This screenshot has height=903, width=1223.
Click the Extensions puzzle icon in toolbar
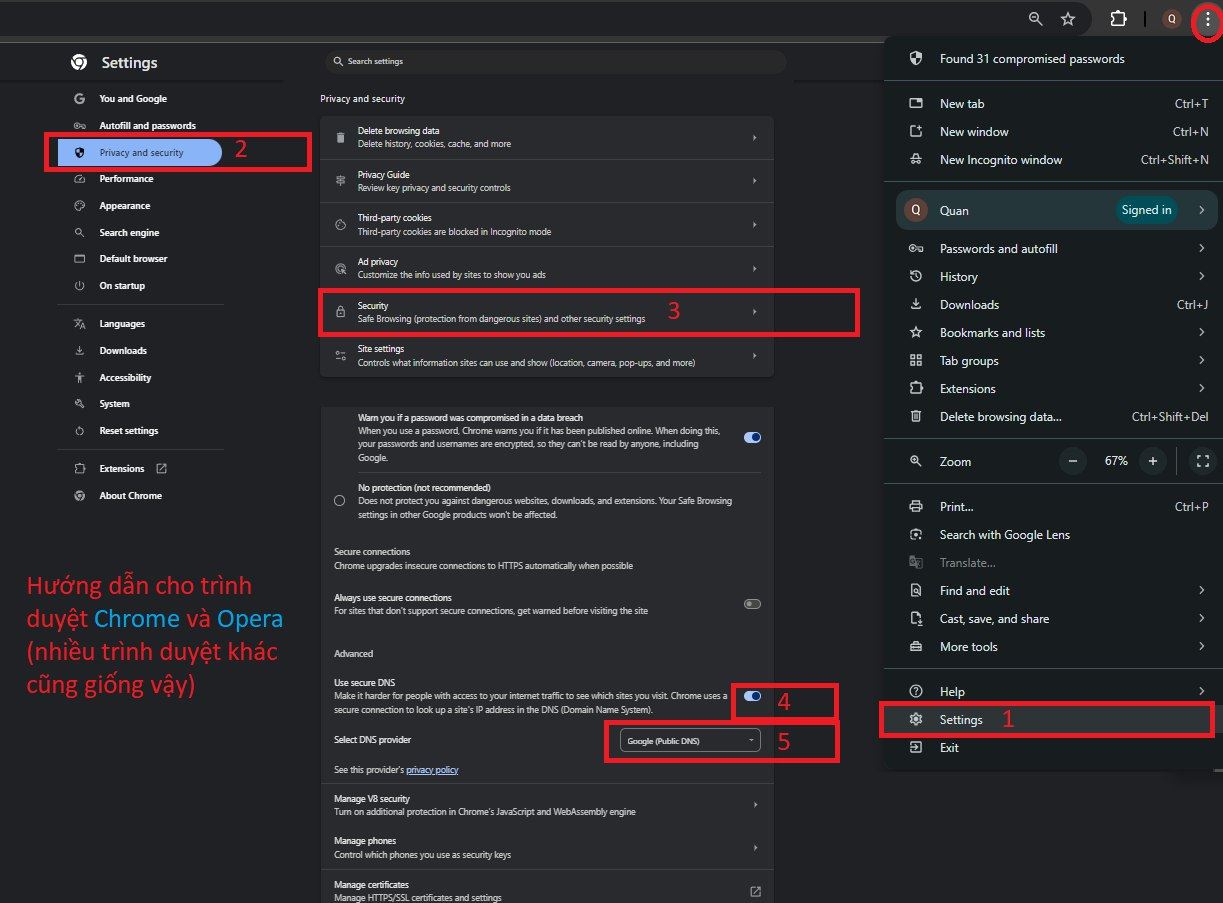(x=1118, y=19)
